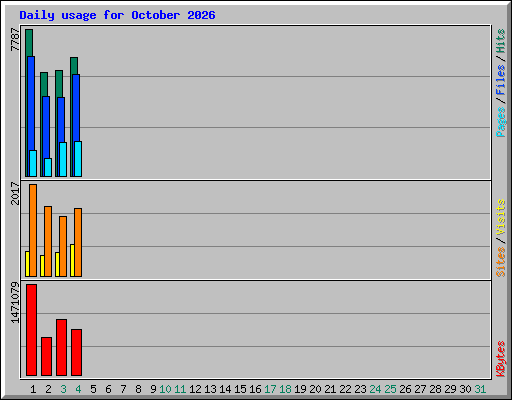Click the Visits legend label
The height and width of the screenshot is (400, 512).
(500, 218)
